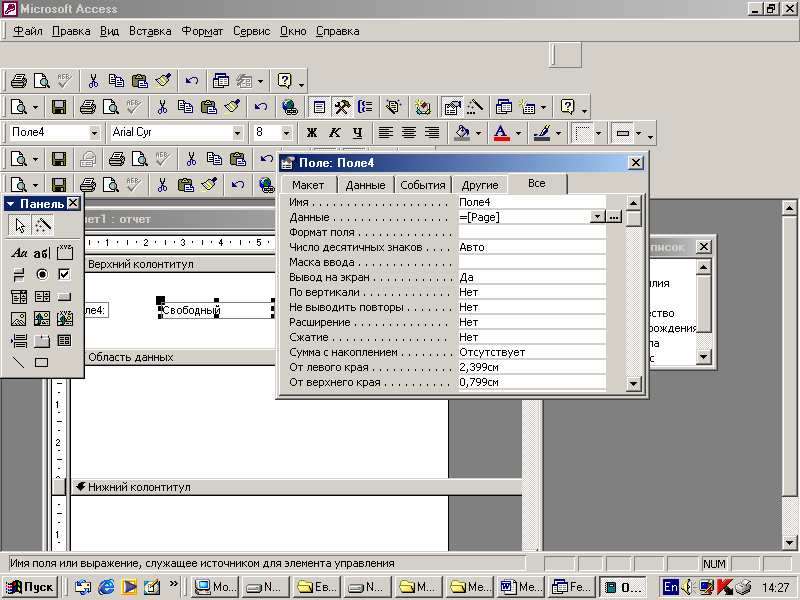Choose the Tab Control tool in toolbox
This screenshot has width=800, height=600.
coord(42,341)
